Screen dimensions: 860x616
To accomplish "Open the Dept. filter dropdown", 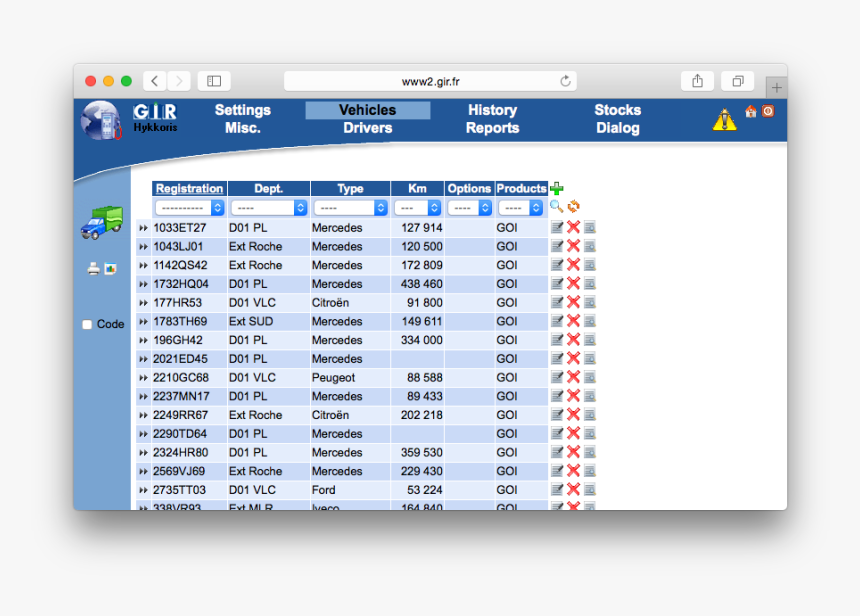I will tap(268, 208).
